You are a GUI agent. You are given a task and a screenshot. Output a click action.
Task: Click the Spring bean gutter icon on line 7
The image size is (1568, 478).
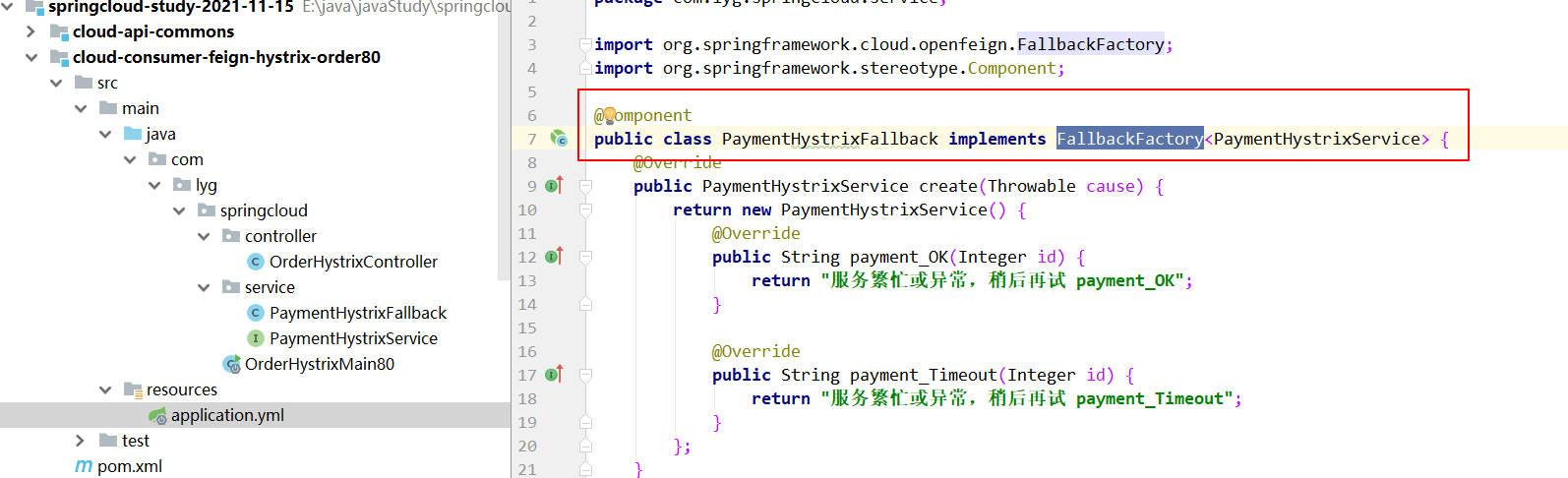[x=559, y=139]
